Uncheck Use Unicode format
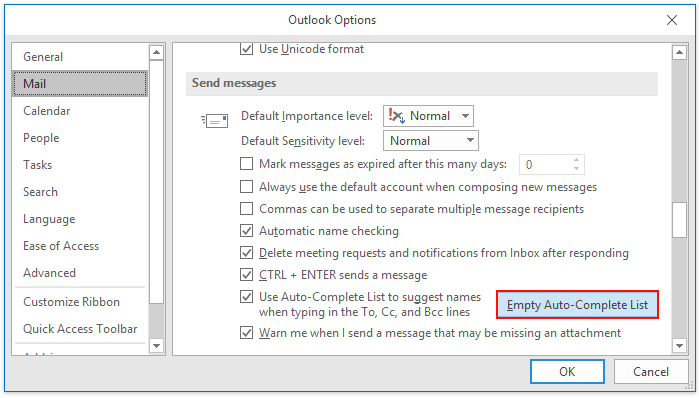Screen dimensions: 699x398 click(247, 49)
